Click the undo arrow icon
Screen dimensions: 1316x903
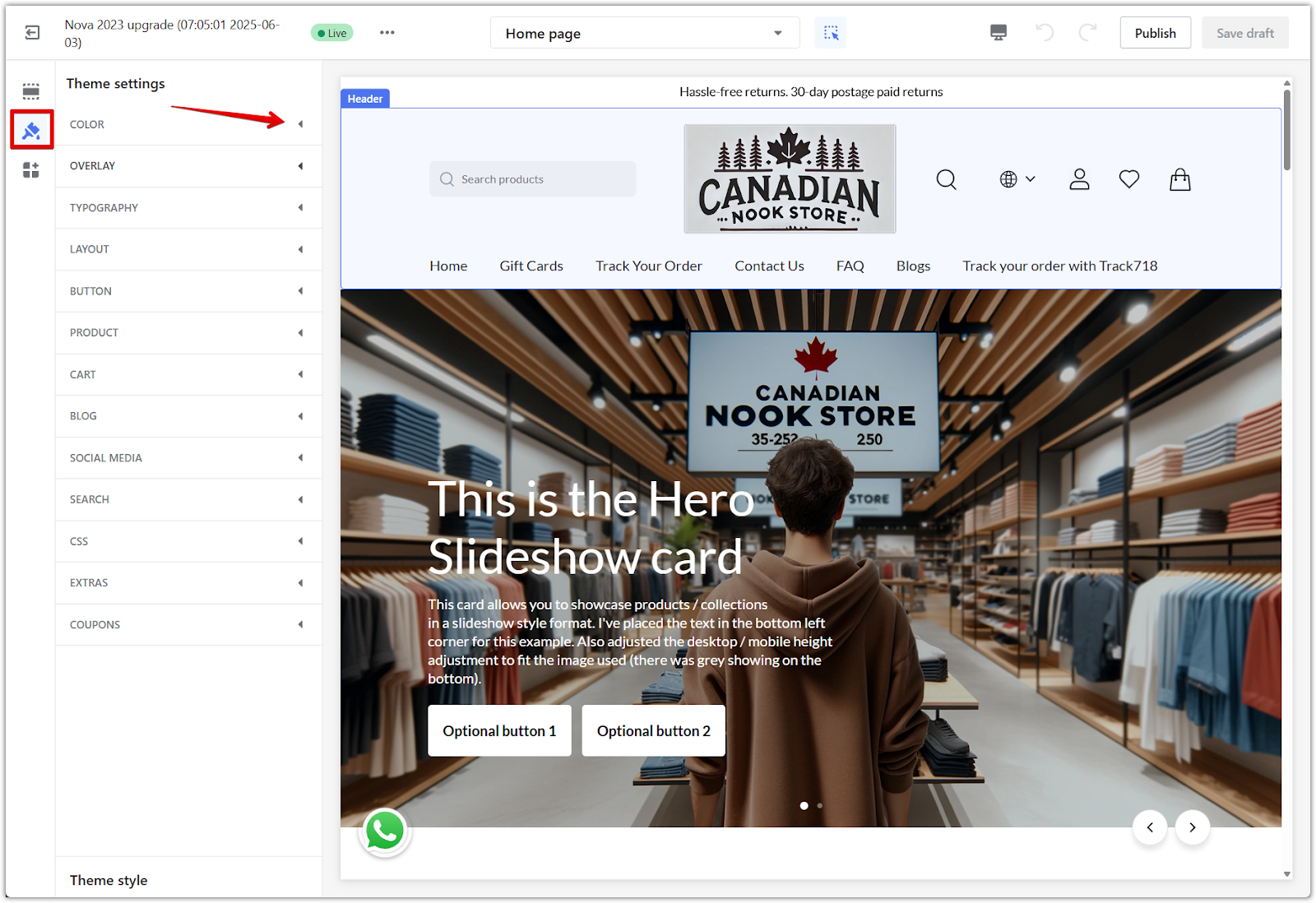pyautogui.click(x=1045, y=33)
